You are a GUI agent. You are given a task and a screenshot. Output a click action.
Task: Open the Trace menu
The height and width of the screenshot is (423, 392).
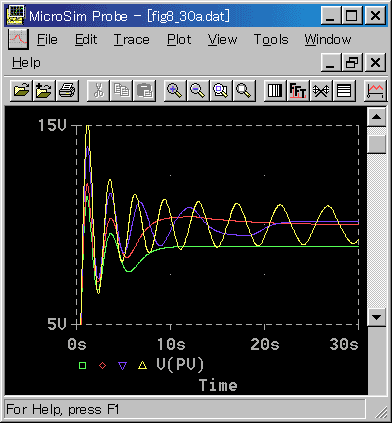[132, 40]
